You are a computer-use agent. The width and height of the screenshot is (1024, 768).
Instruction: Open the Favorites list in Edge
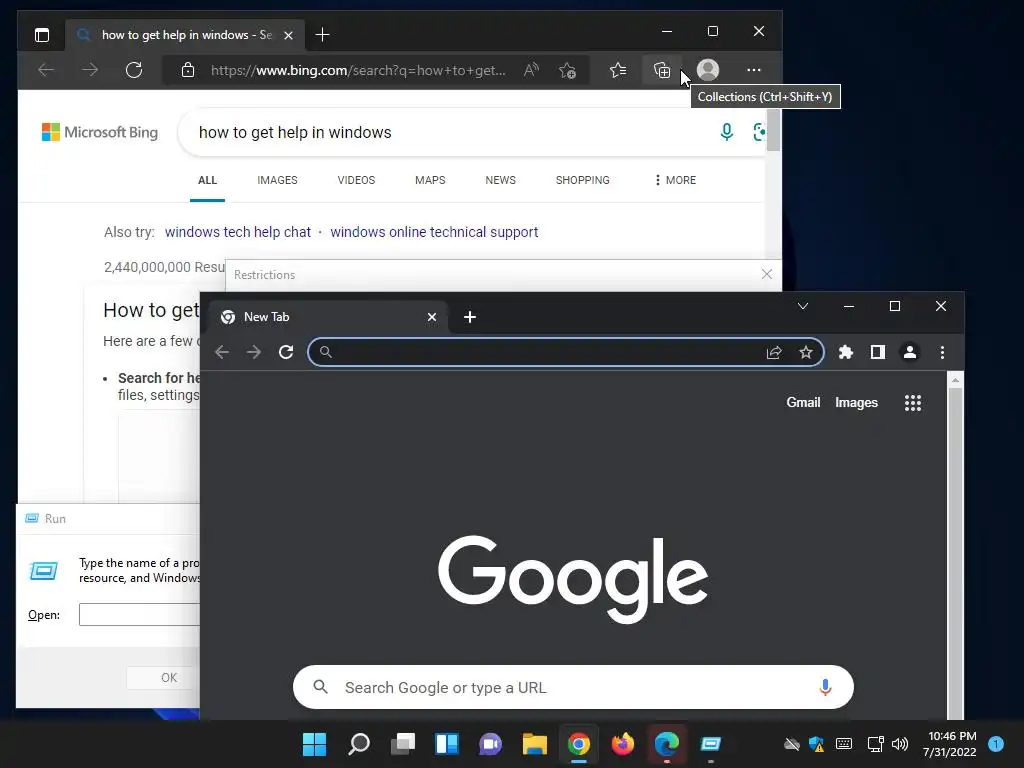(618, 70)
